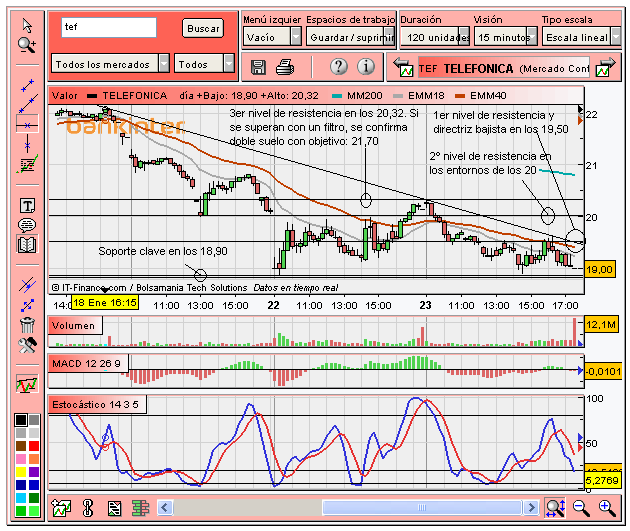Image resolution: width=630 pixels, height=531 pixels.
Task: Select the vertical line tool
Action: point(27,144)
